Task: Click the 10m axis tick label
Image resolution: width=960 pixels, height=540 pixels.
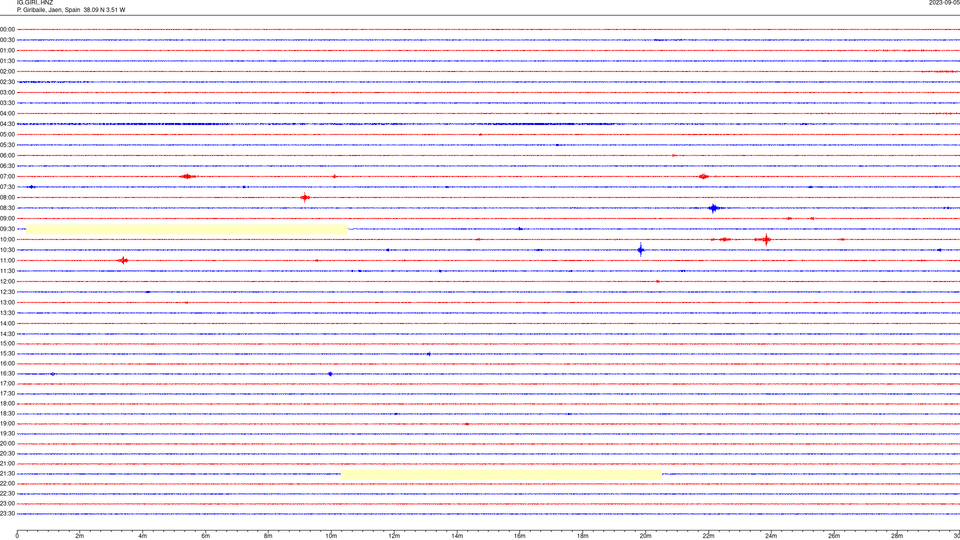Action: (x=331, y=536)
